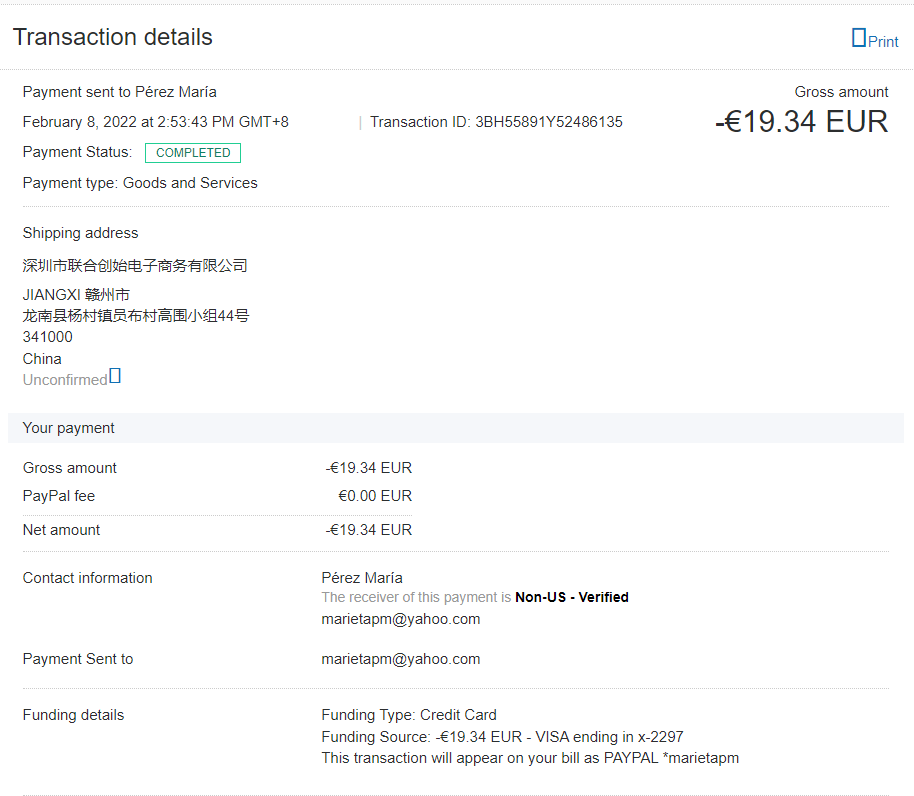914x796 pixels.
Task: Click the info icon beside Unconfirmed
Action: (x=115, y=376)
